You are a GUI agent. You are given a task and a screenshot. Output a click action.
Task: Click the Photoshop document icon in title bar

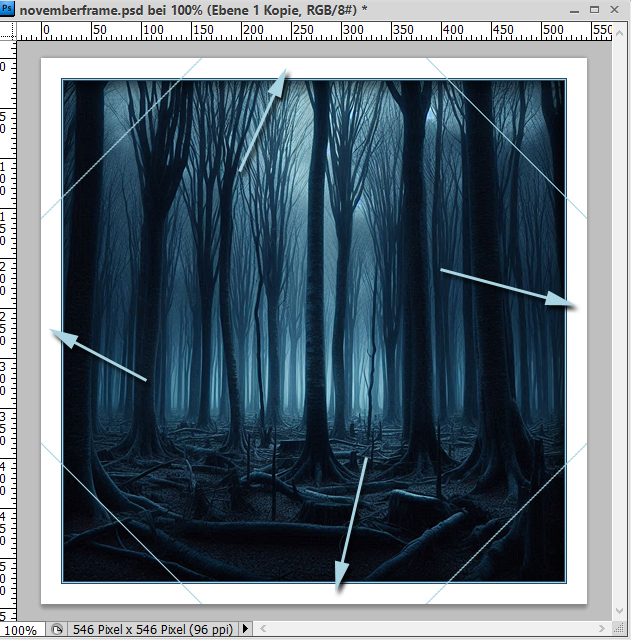point(9,9)
